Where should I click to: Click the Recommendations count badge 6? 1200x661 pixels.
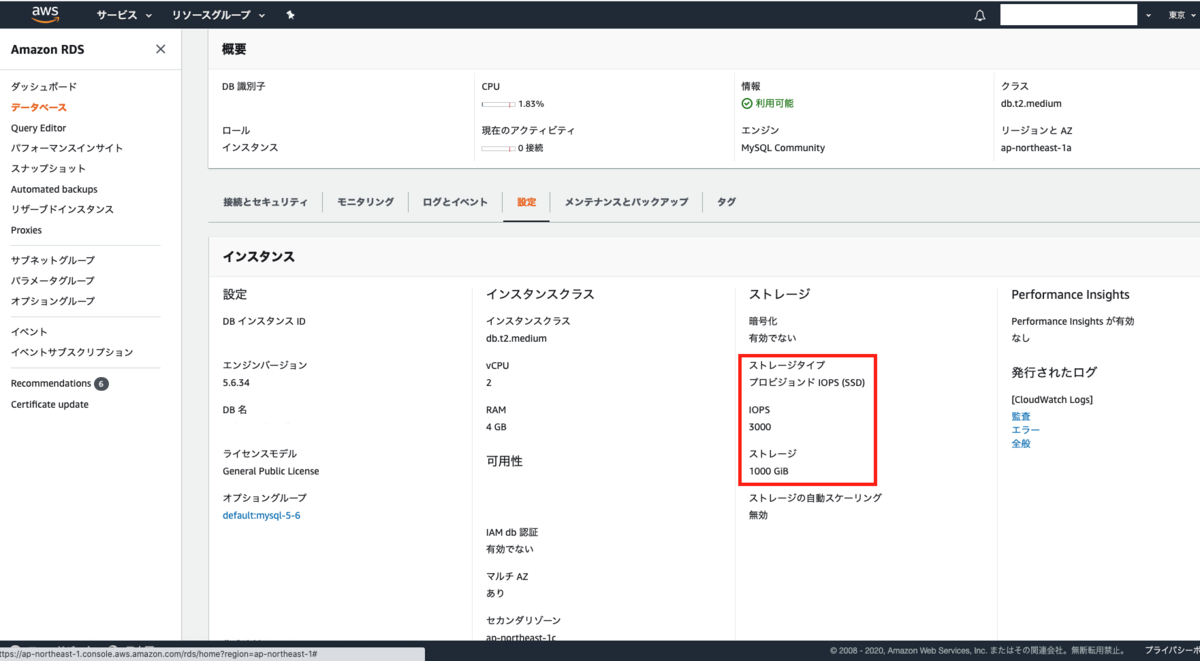click(x=101, y=384)
